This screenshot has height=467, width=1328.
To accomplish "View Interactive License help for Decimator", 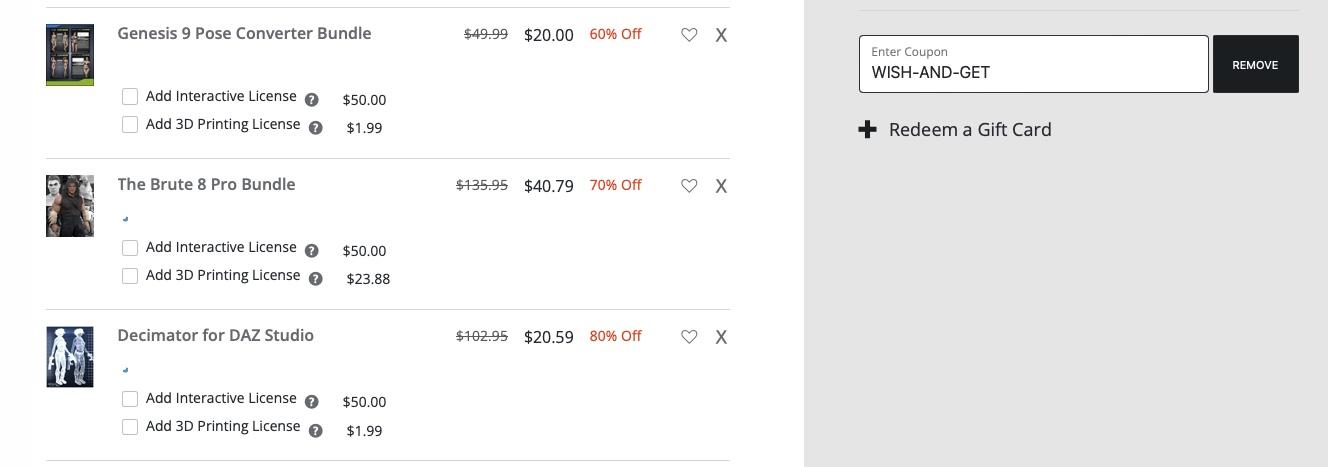I will 312,402.
